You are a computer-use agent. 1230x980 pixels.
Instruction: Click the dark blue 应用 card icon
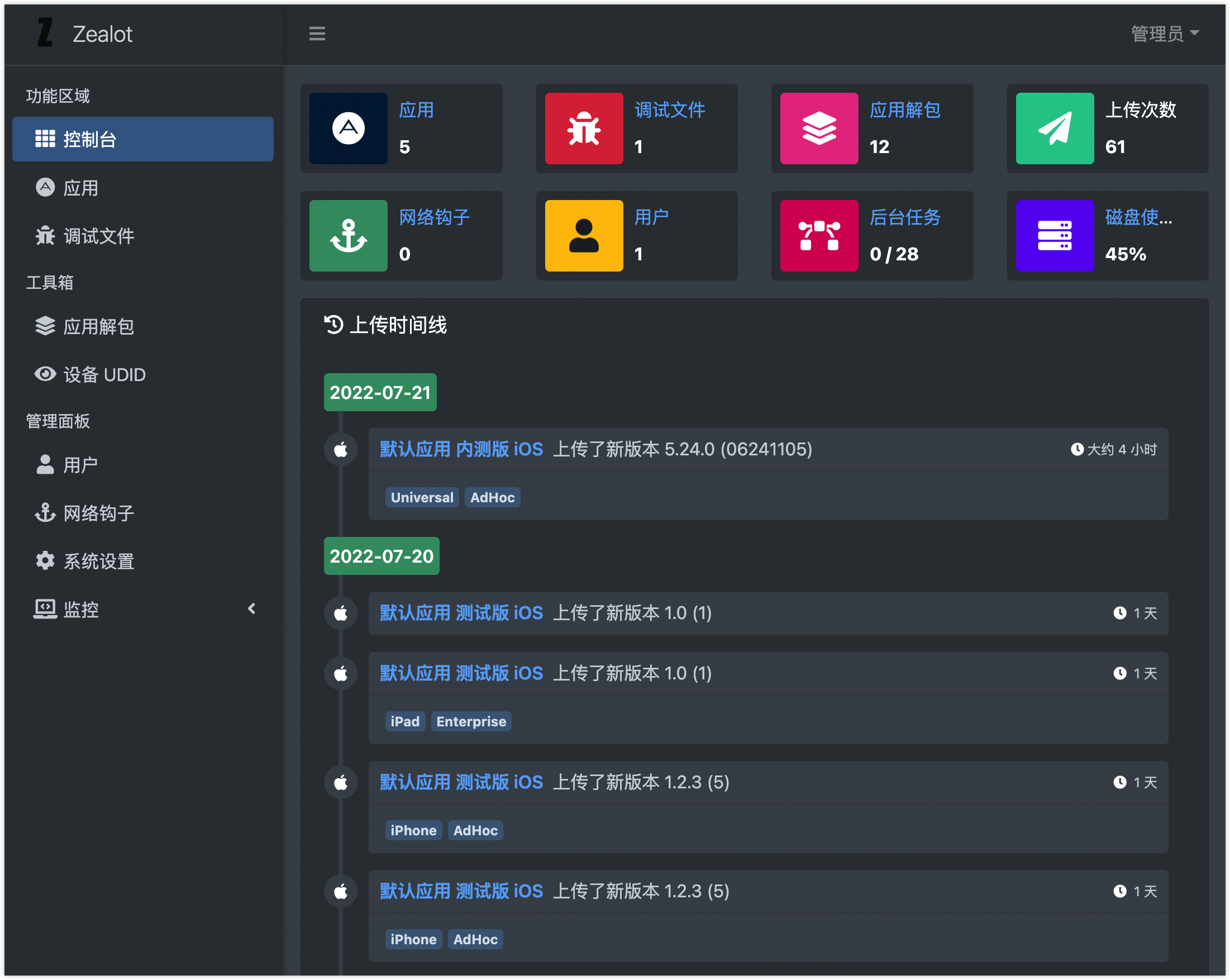click(x=349, y=129)
